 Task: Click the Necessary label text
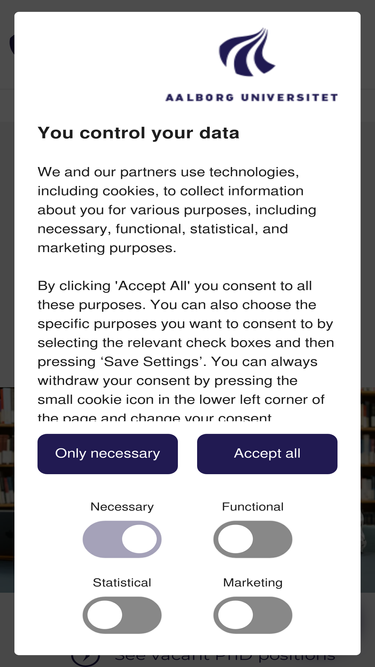[122, 507]
